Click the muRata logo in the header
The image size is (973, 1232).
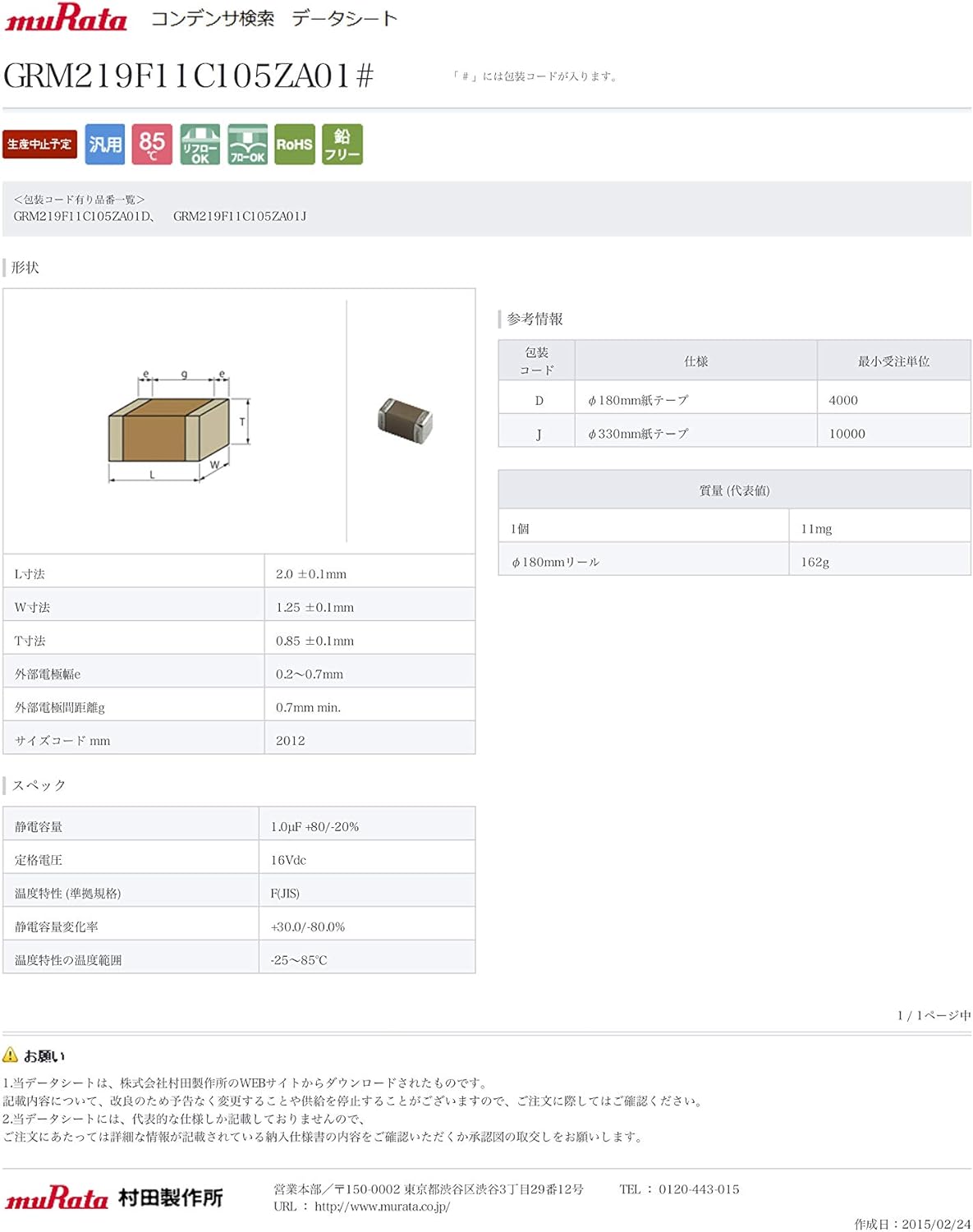66,18
